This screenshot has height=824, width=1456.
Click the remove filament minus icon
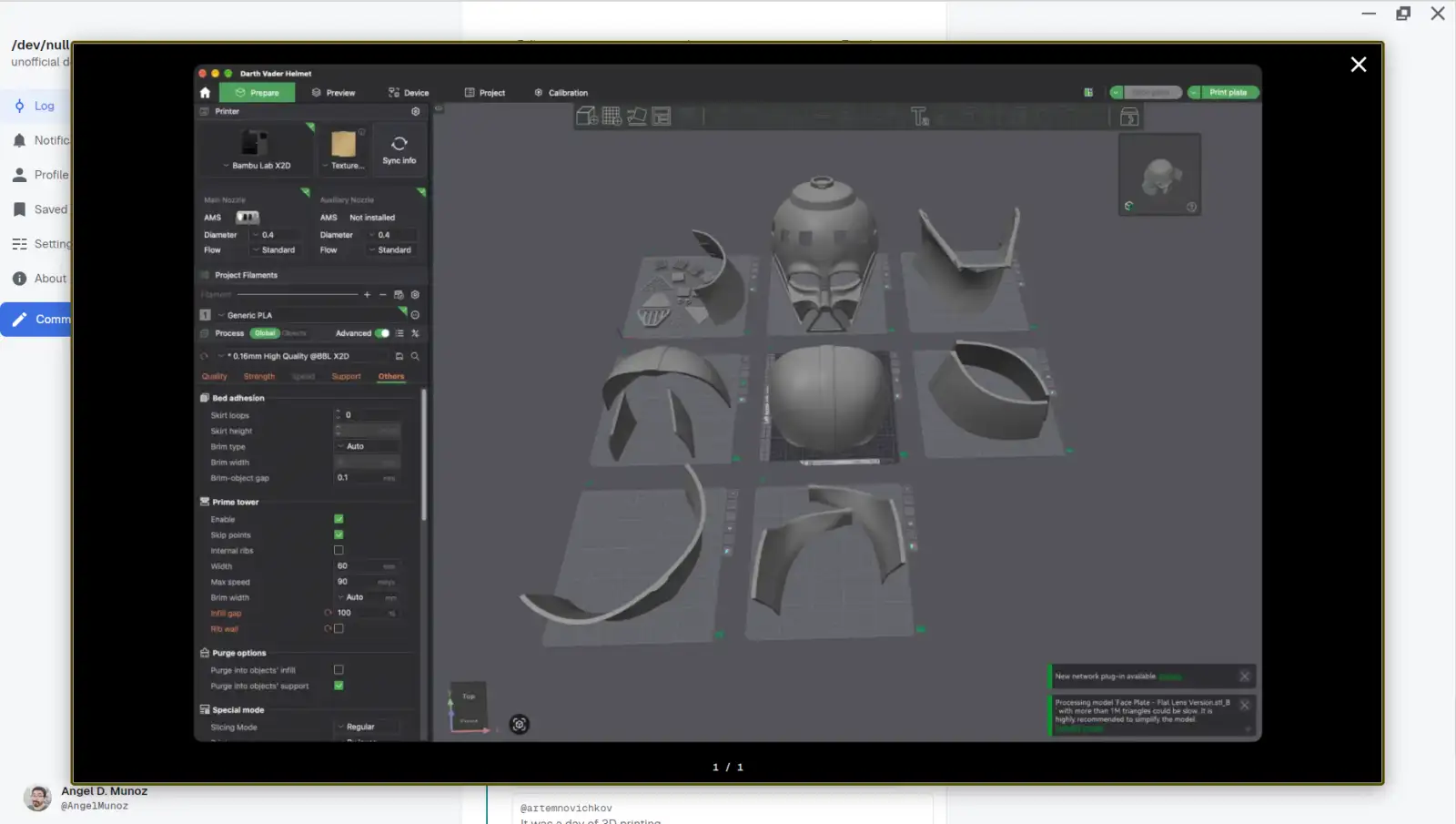pos(382,295)
